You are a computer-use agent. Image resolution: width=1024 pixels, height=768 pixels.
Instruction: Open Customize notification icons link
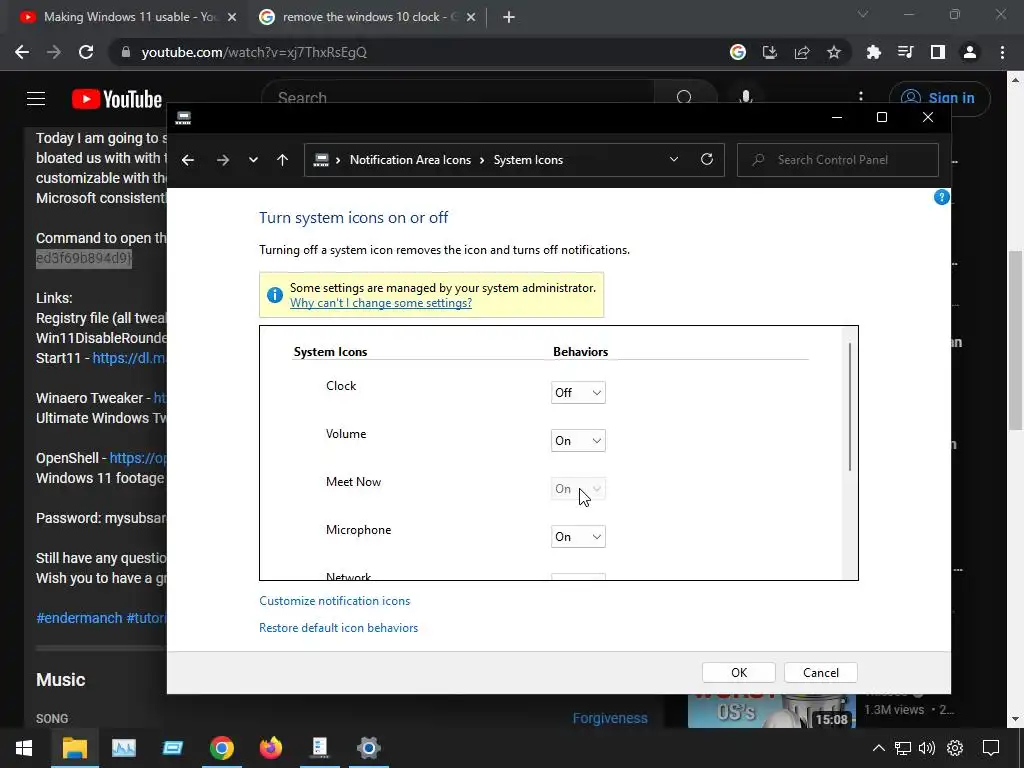pyautogui.click(x=334, y=601)
